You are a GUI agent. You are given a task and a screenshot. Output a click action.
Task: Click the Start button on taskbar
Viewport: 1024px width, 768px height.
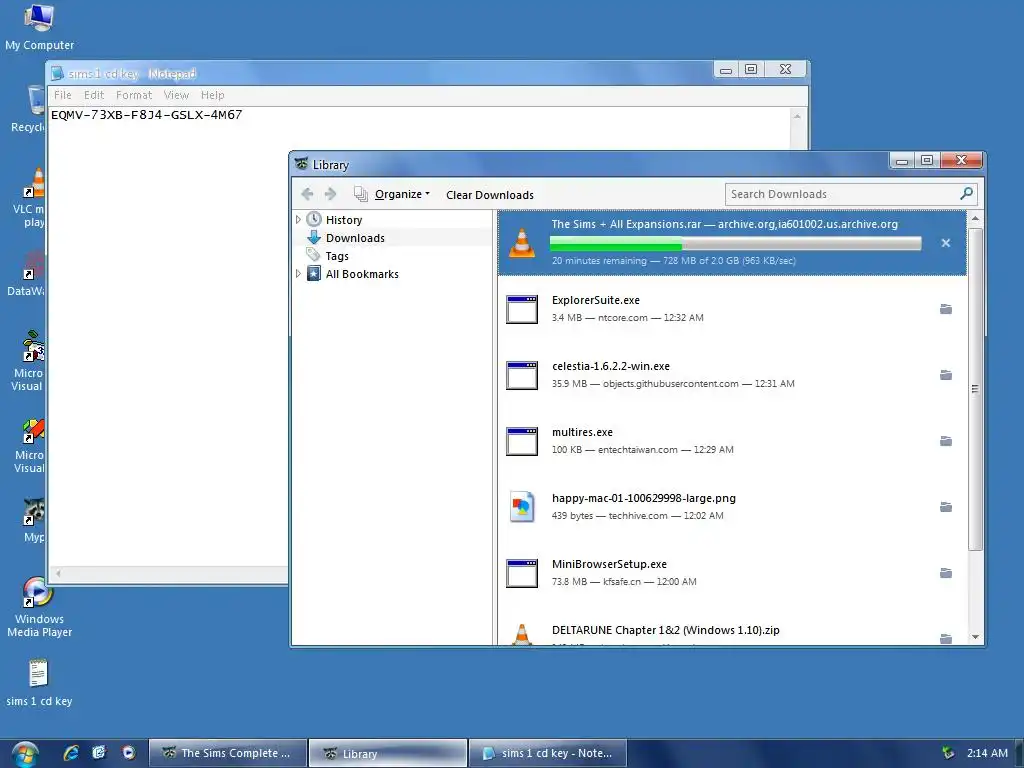pyautogui.click(x=24, y=754)
